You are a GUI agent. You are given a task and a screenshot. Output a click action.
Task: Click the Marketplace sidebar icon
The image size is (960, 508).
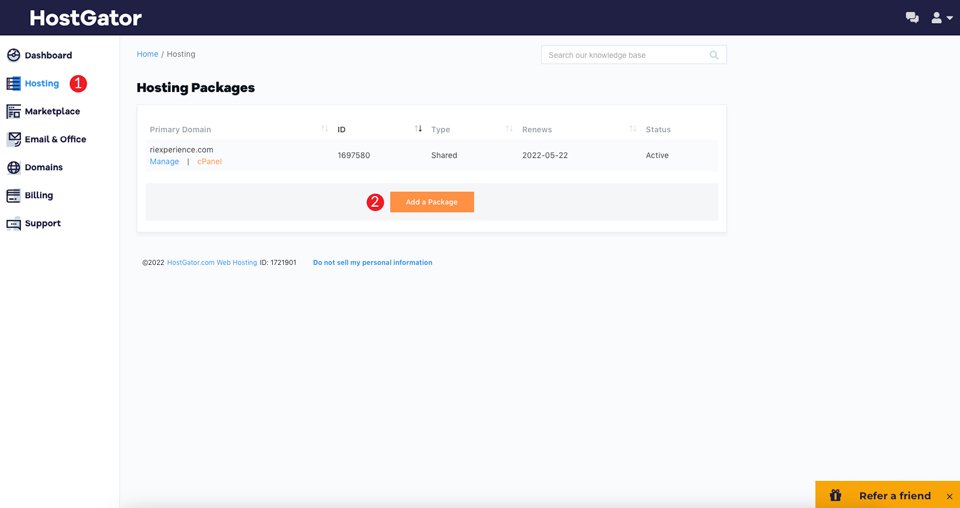13,111
